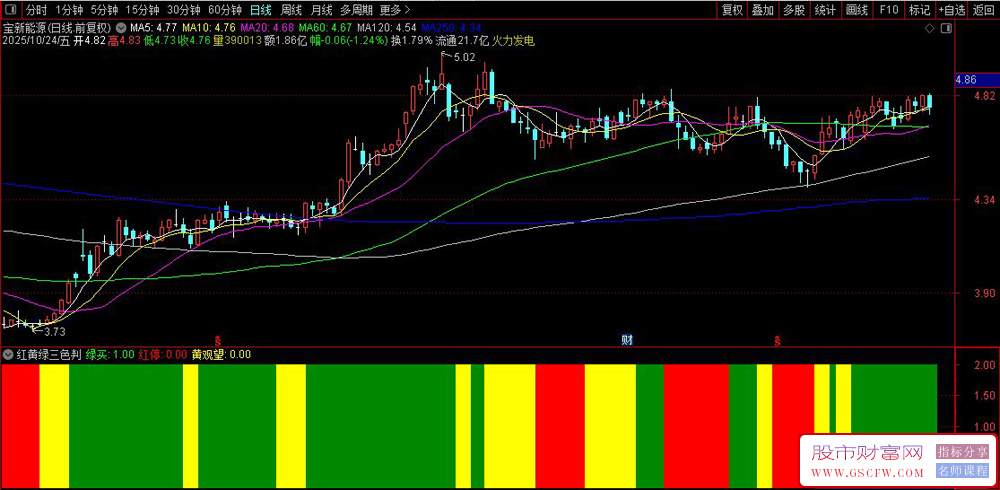Click the 复权 adjustment button
The image size is (1000, 490).
[732, 10]
